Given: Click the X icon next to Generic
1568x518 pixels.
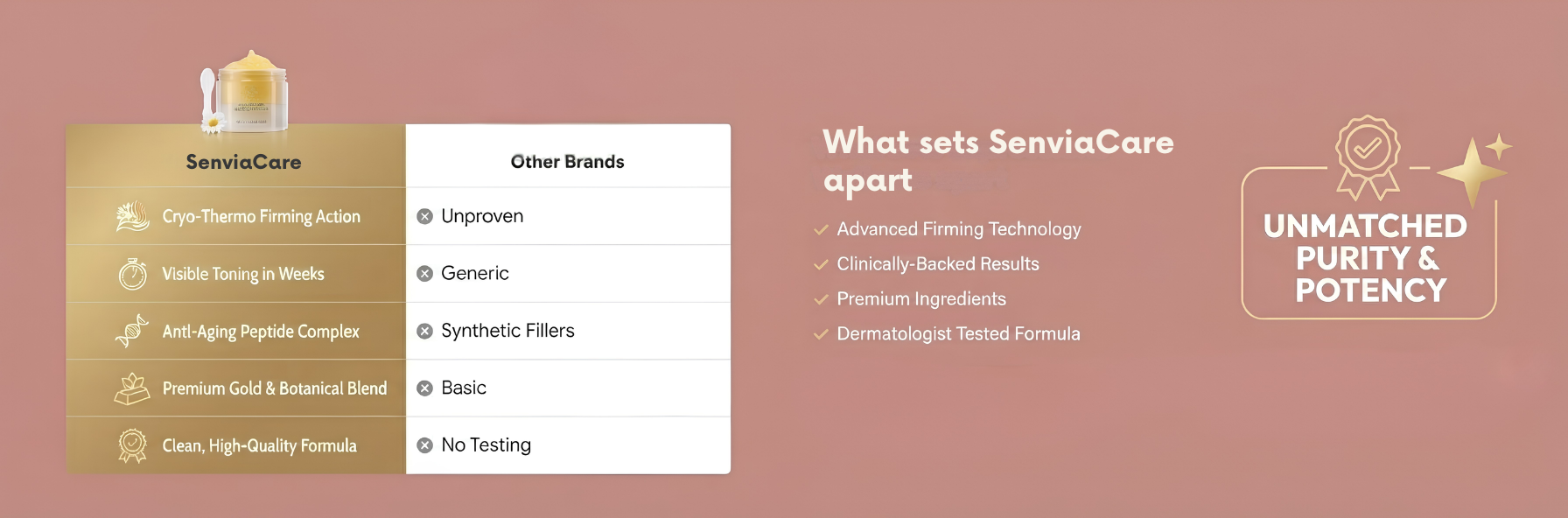Looking at the screenshot, I should coord(425,274).
